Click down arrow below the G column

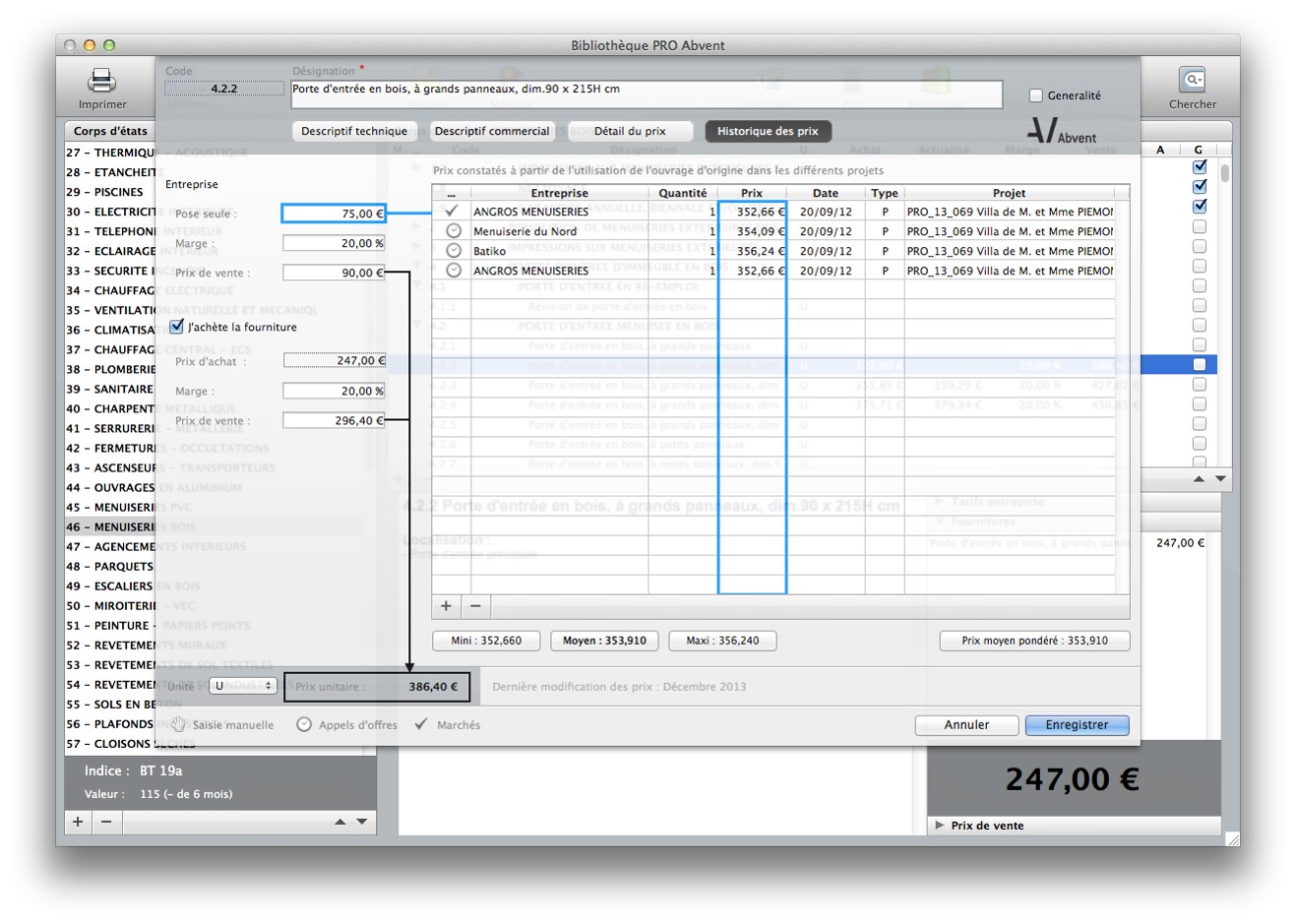(x=1220, y=479)
